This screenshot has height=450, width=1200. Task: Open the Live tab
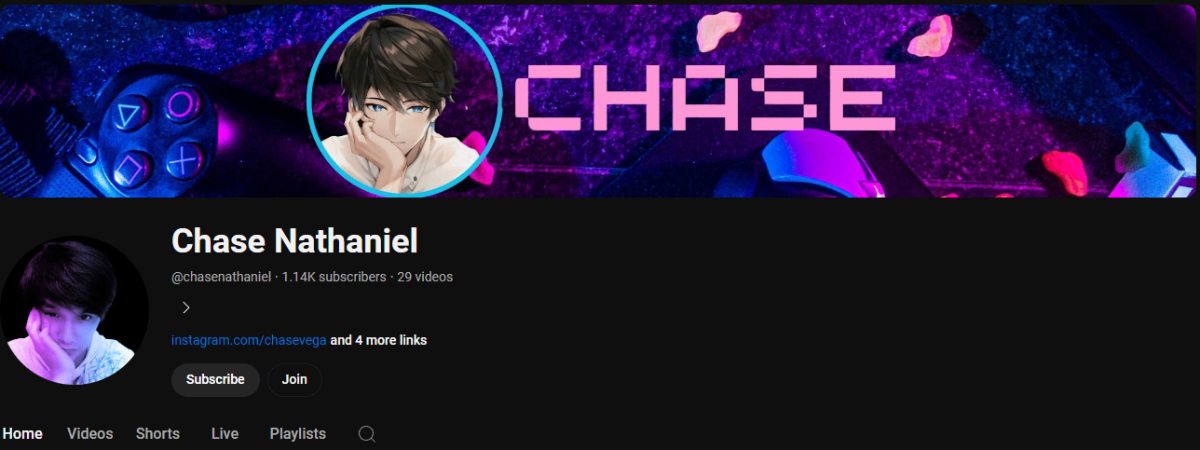[x=225, y=434]
